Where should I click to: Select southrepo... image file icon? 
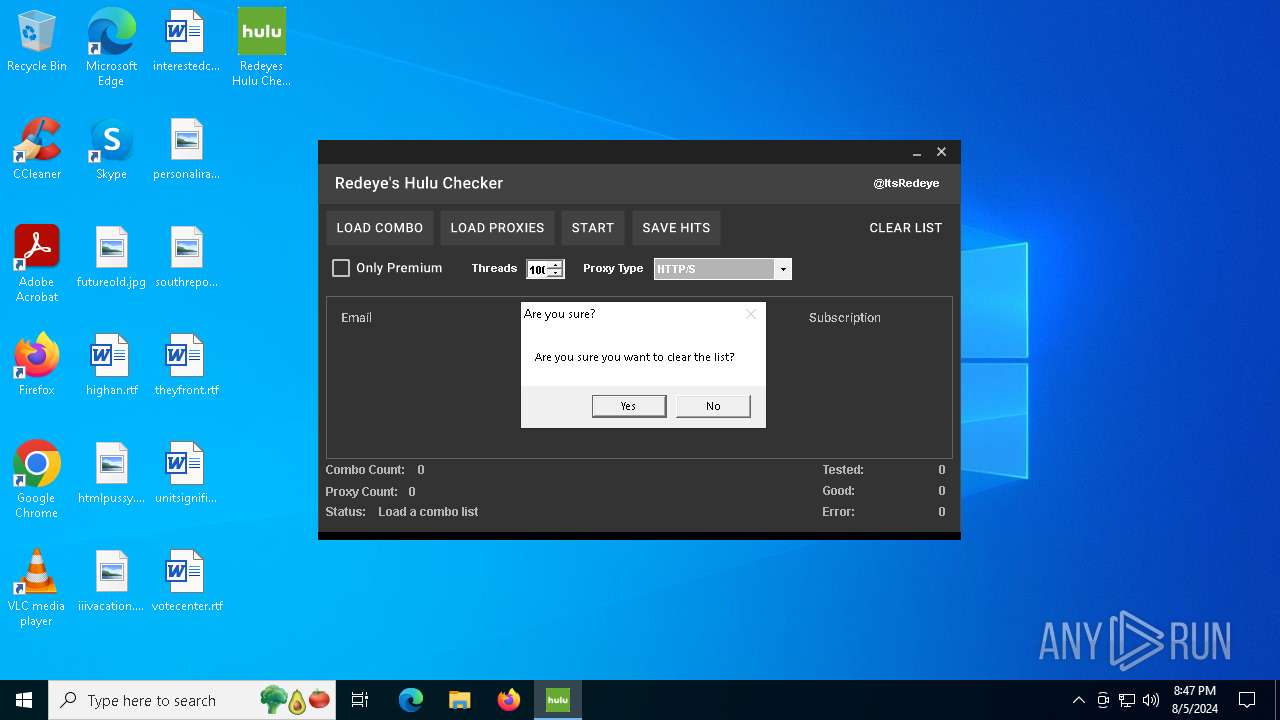186,258
